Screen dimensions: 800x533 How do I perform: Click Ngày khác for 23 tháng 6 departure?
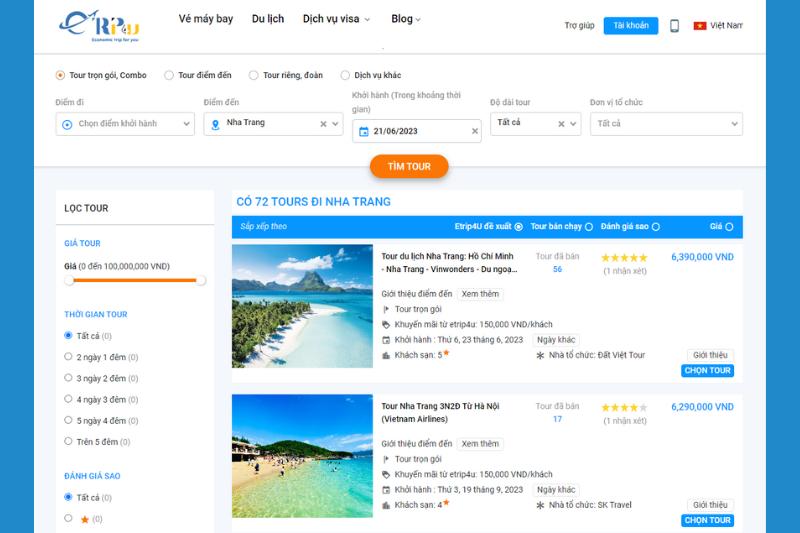556,340
